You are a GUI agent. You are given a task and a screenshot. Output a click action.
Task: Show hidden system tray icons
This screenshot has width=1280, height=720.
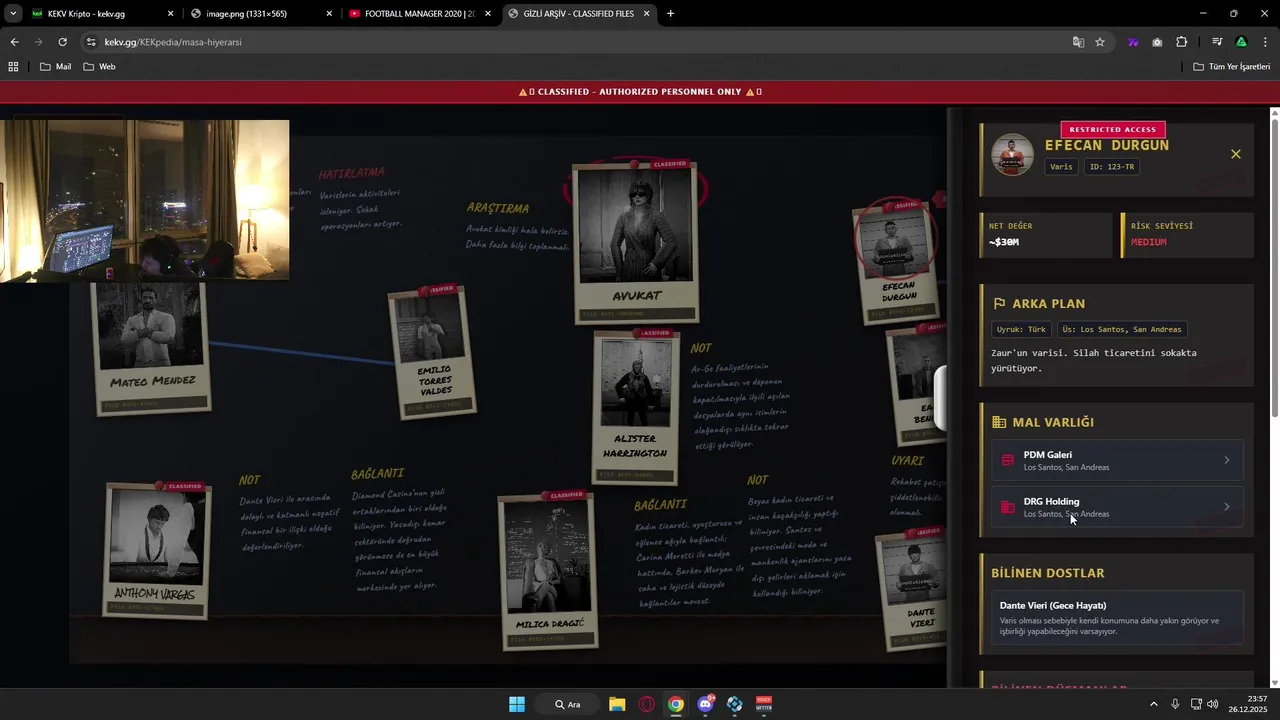pyautogui.click(x=1154, y=704)
